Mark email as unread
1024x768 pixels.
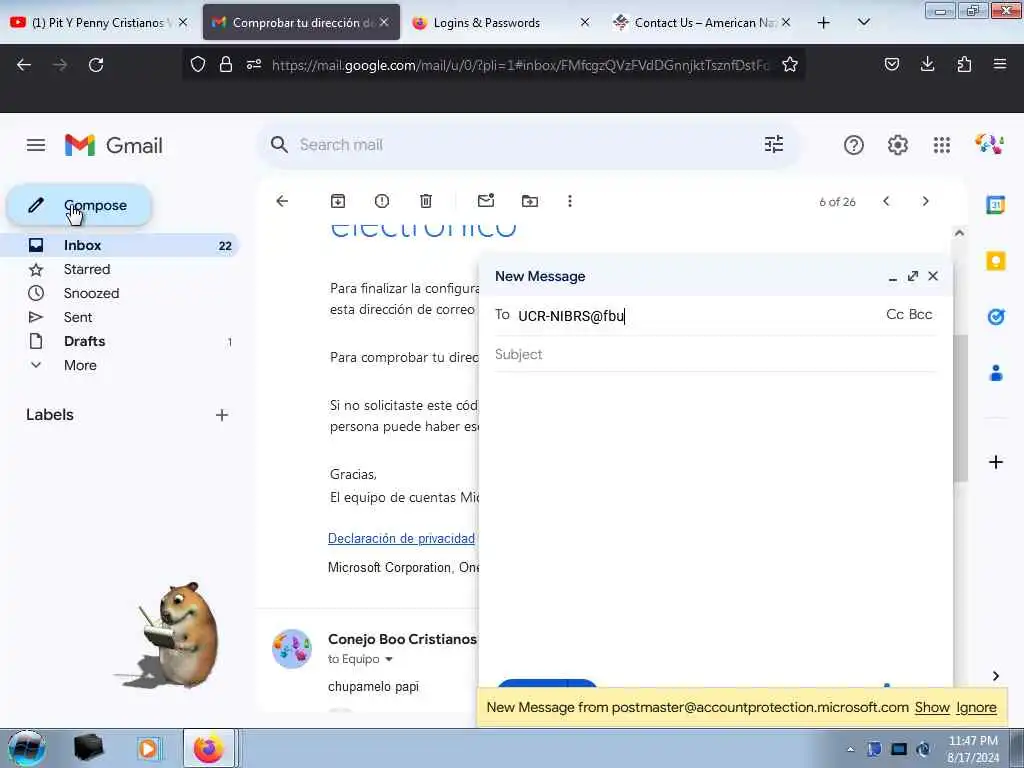pos(486,200)
